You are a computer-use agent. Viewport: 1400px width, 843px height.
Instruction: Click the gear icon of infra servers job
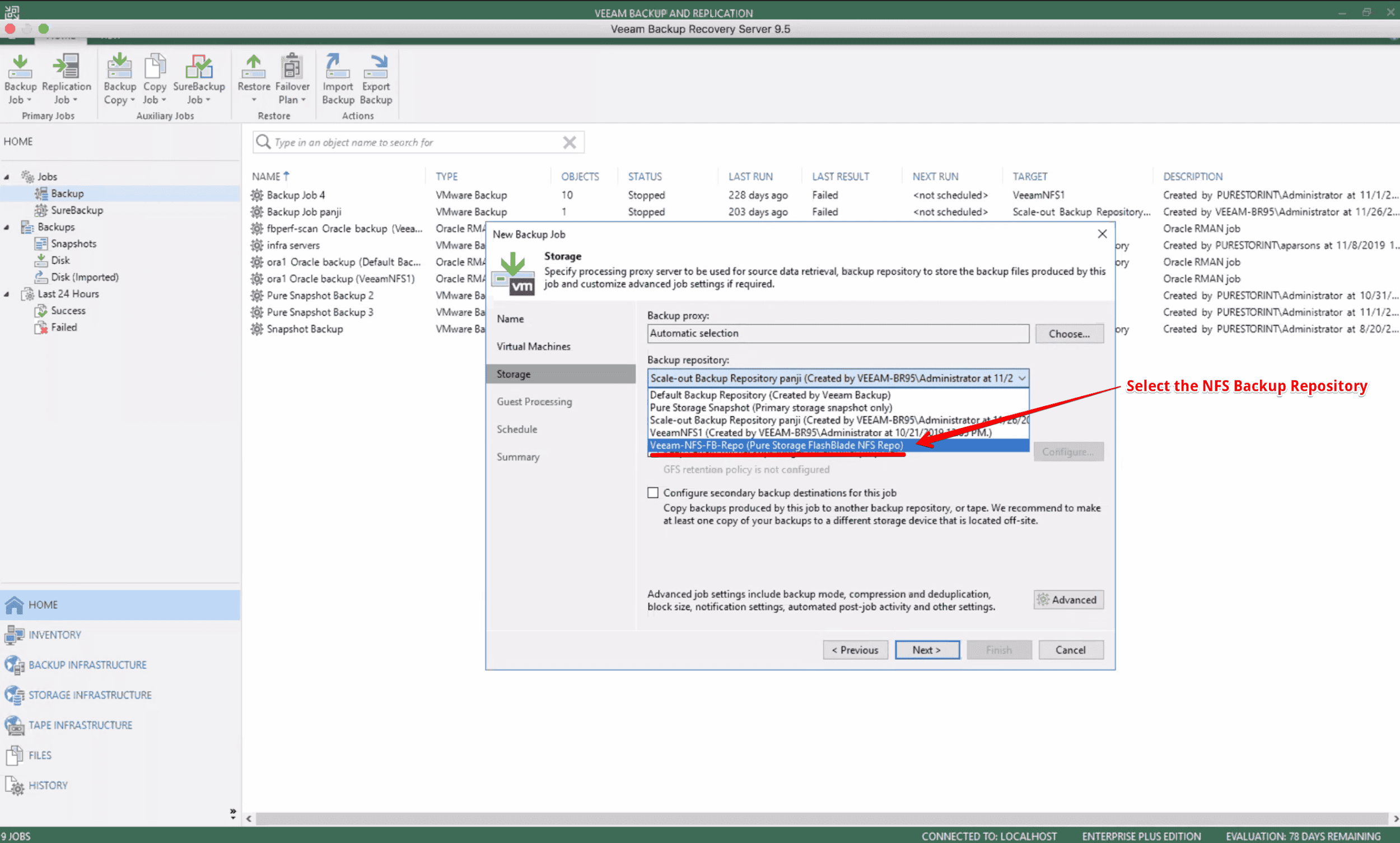coord(256,245)
